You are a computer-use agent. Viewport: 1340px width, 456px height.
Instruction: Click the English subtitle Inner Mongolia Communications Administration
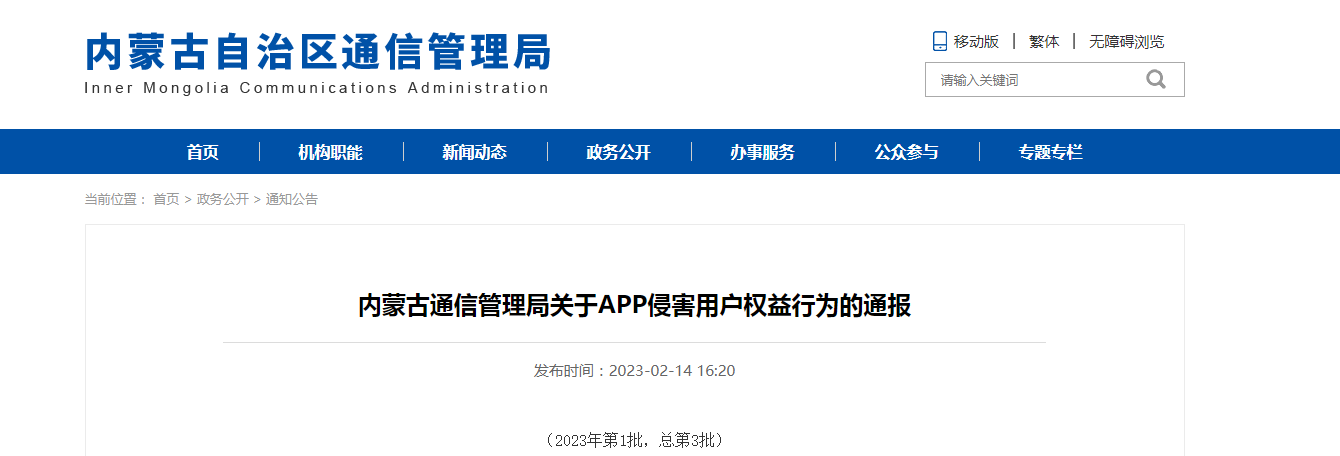point(317,88)
